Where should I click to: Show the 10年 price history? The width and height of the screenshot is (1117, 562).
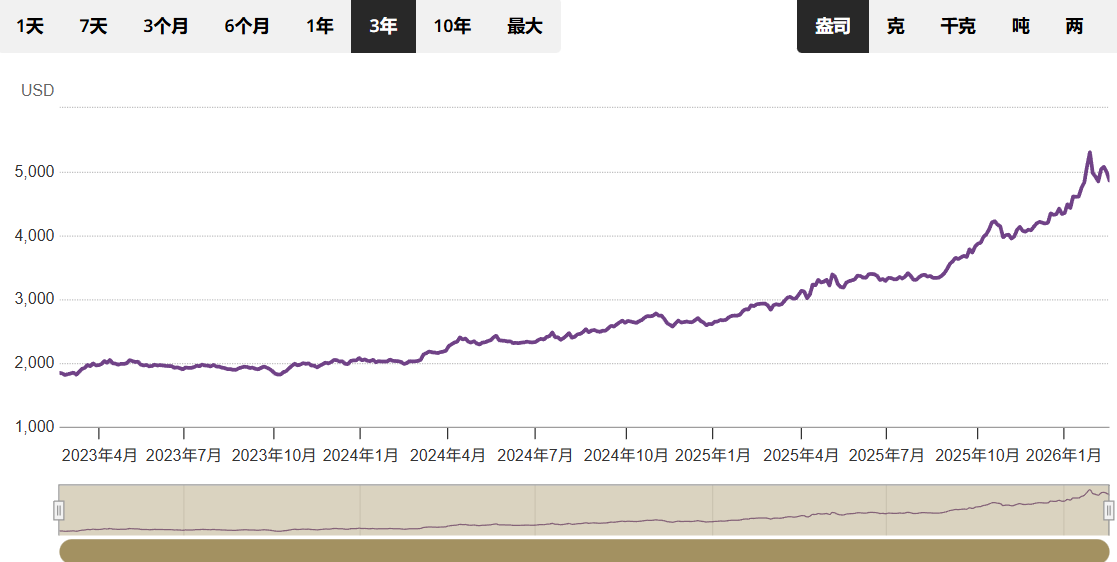452,26
